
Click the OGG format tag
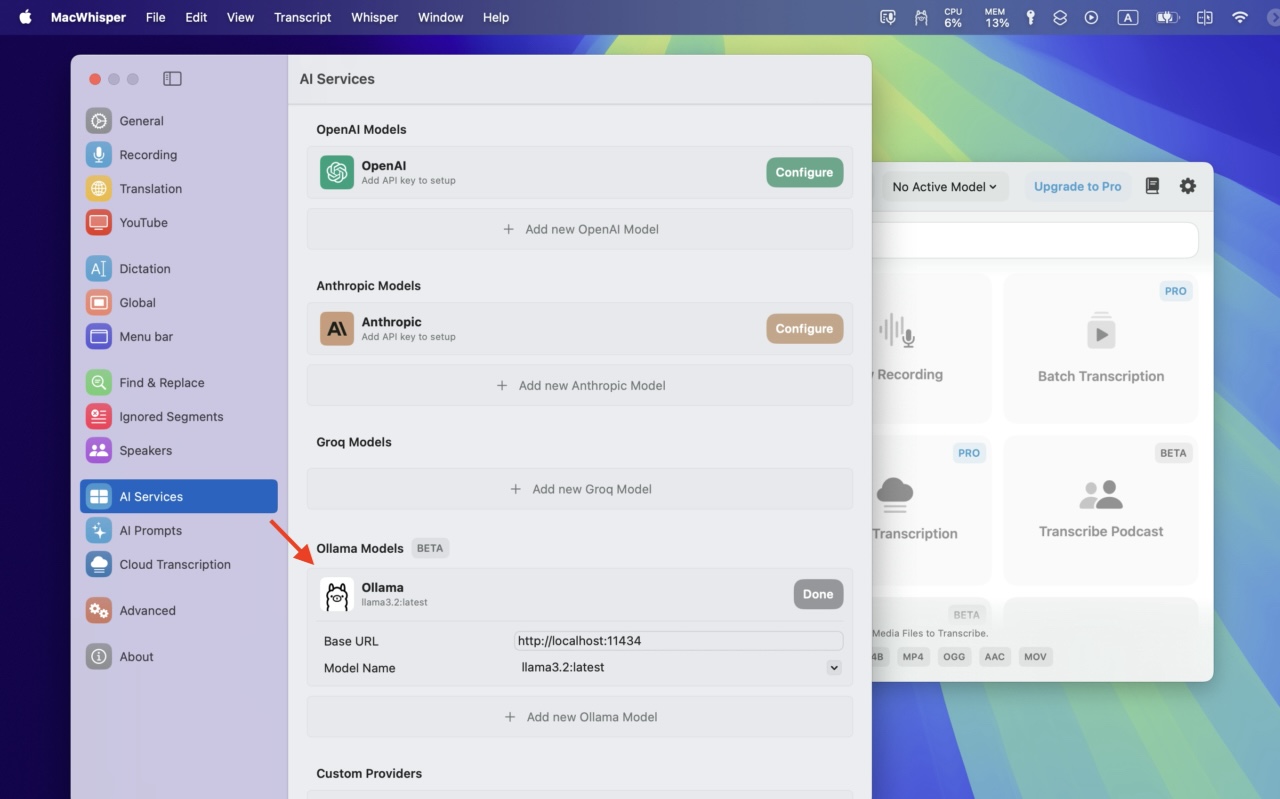pyautogui.click(x=954, y=657)
